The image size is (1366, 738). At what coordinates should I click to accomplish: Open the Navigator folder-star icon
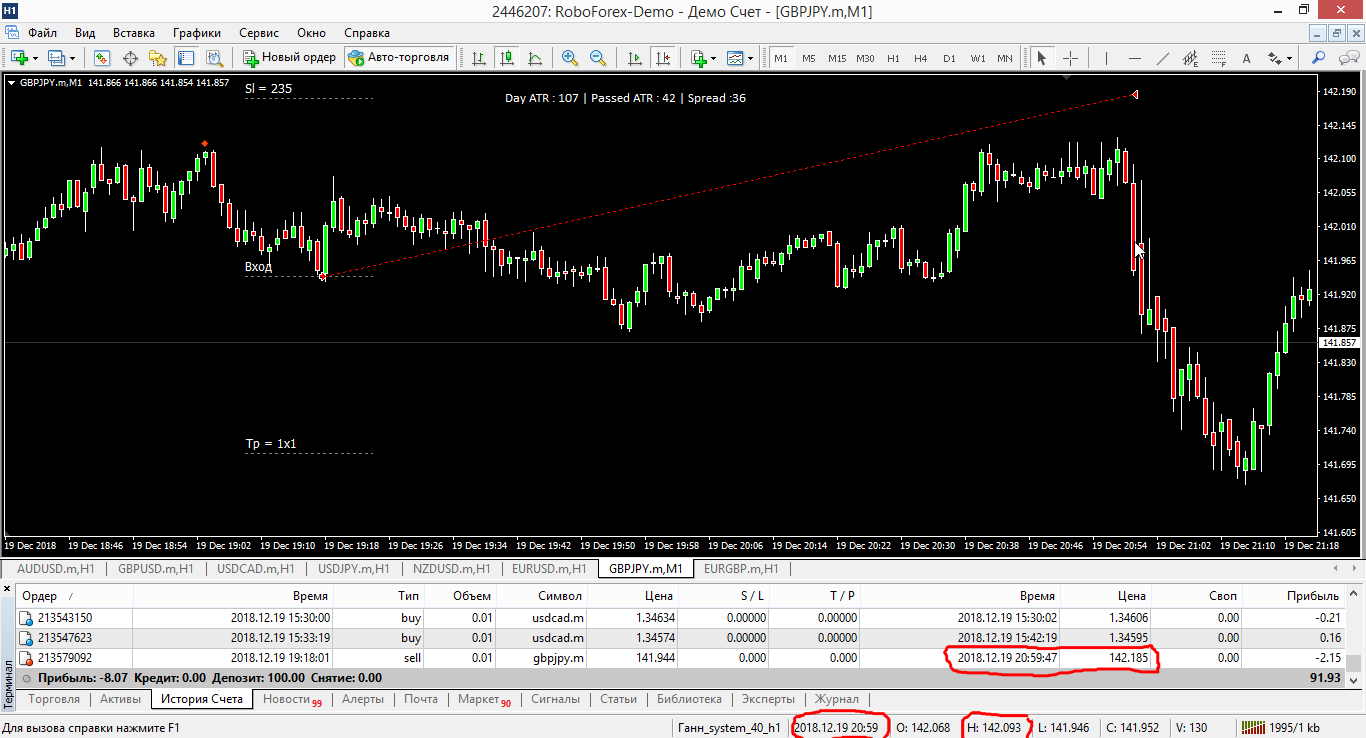(x=158, y=57)
